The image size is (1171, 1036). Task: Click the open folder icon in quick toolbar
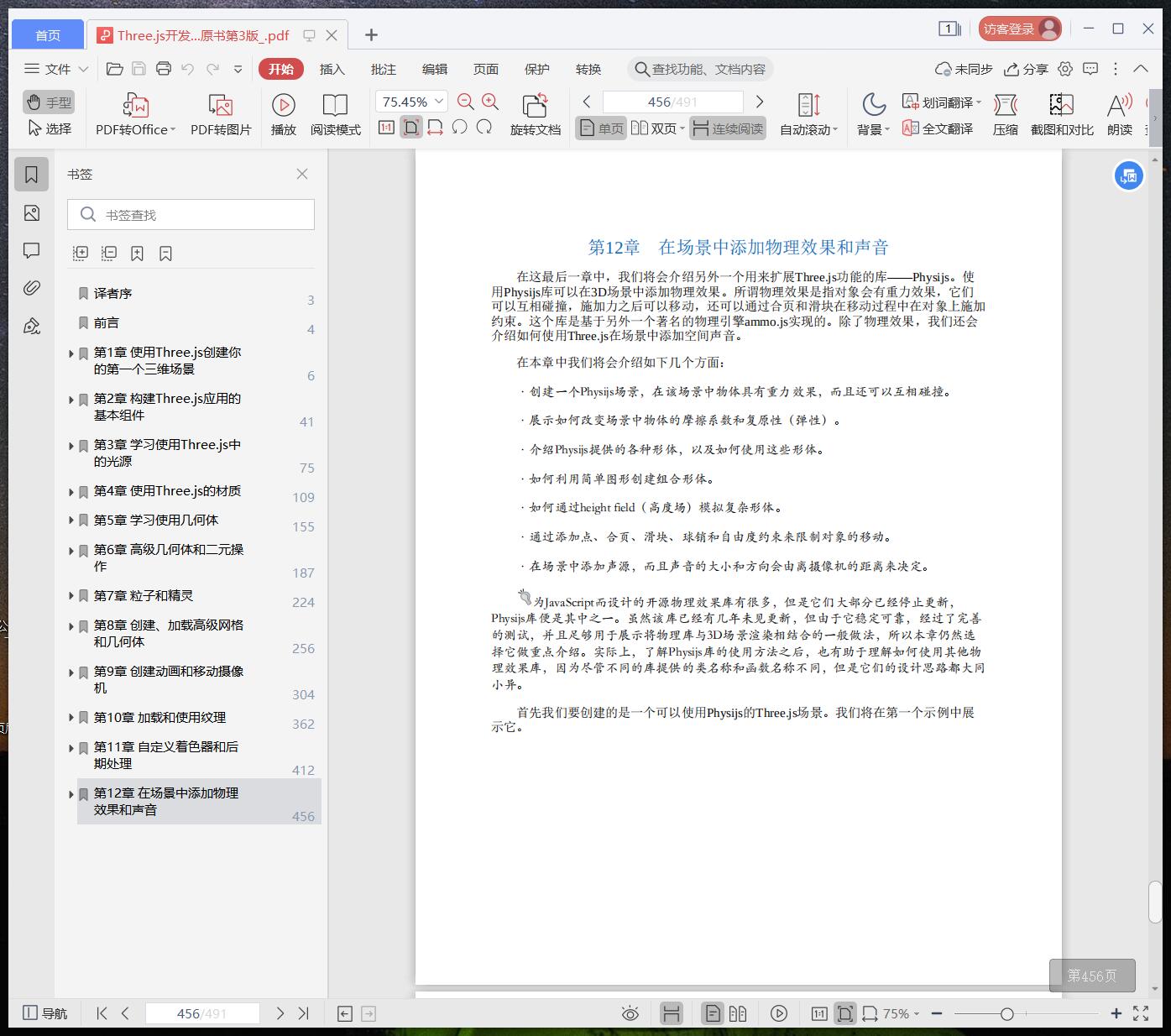[x=115, y=69]
